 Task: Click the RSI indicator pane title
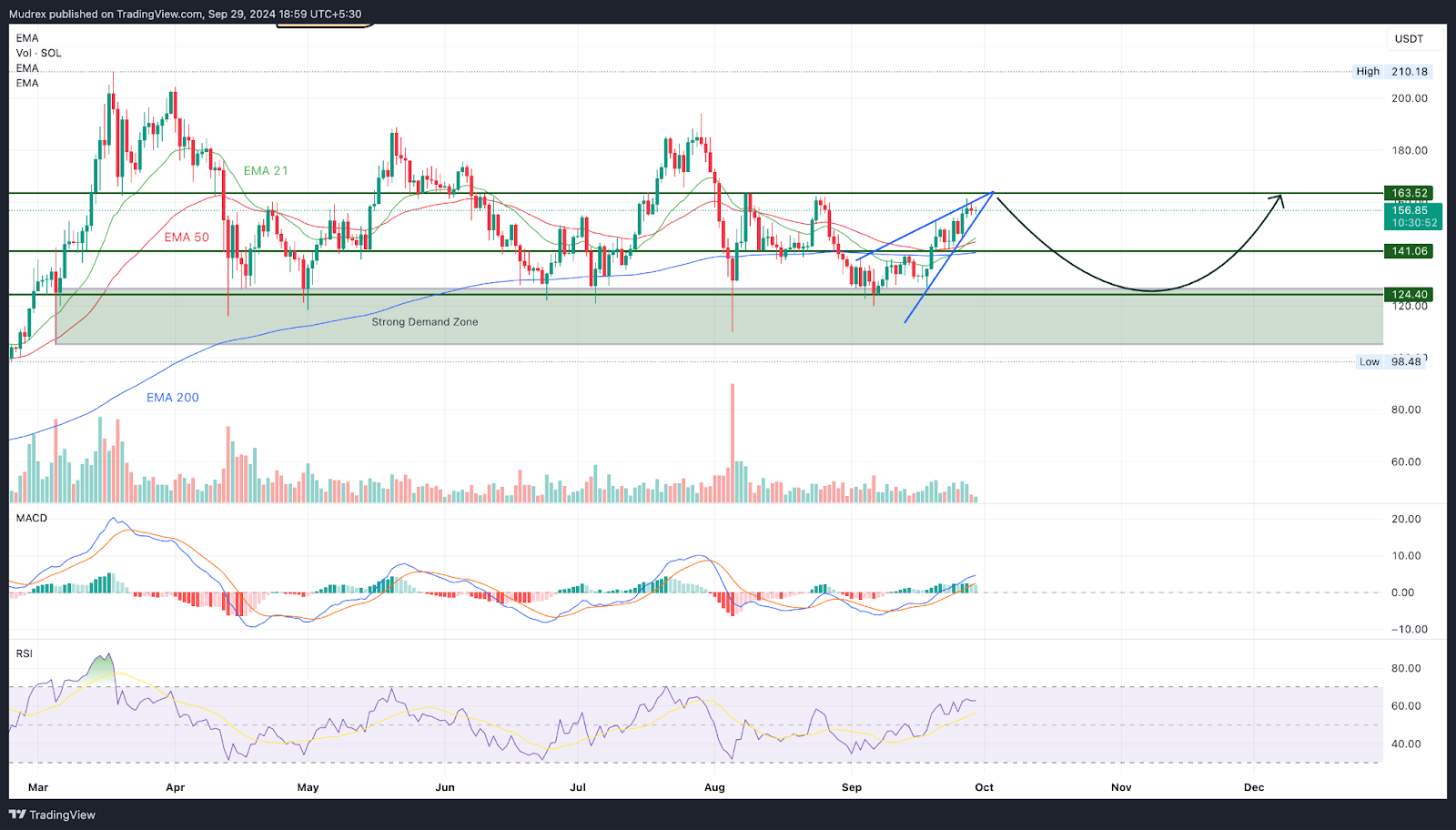click(25, 653)
